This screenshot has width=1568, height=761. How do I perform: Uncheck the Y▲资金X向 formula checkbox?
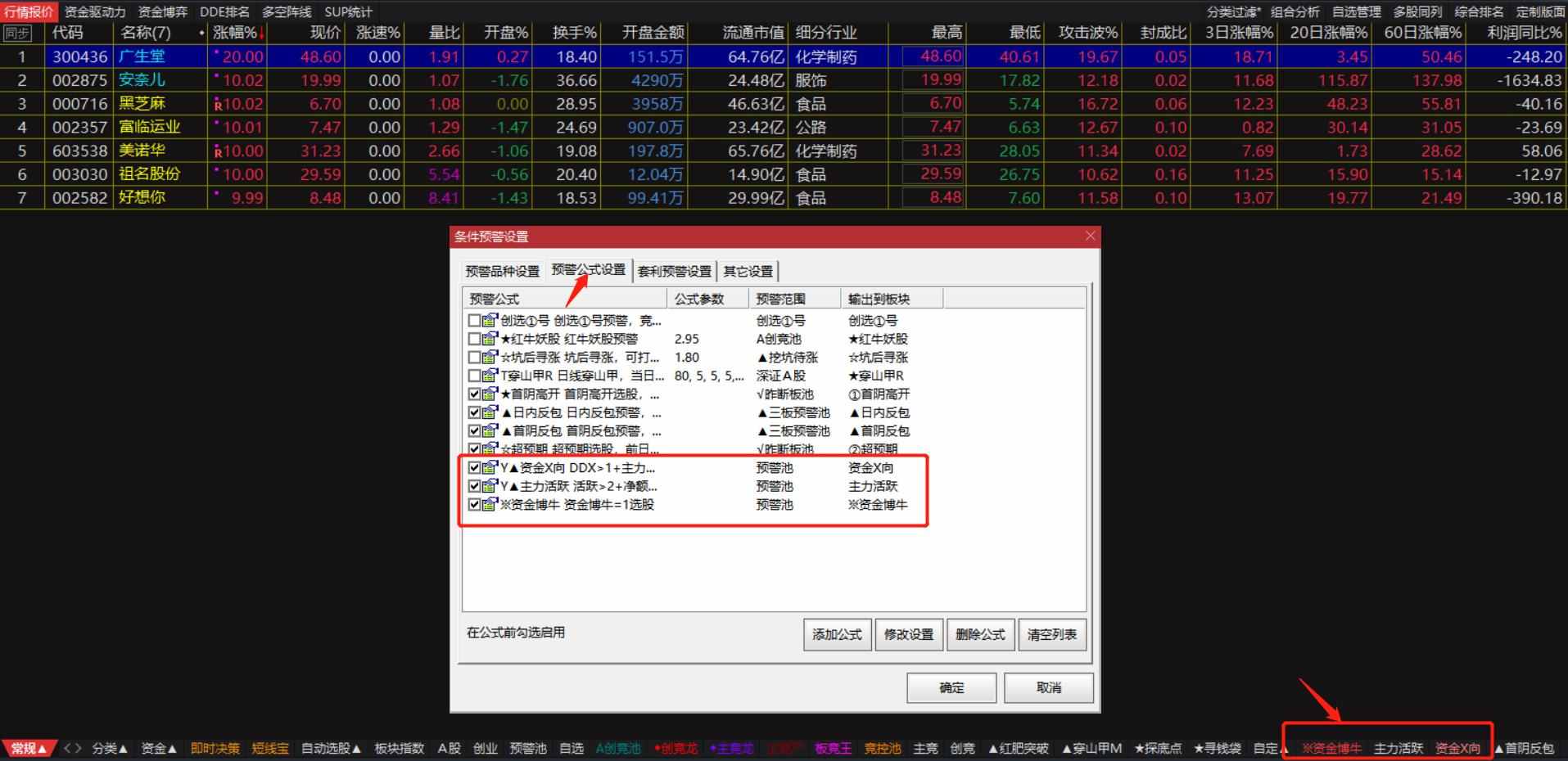click(x=474, y=467)
